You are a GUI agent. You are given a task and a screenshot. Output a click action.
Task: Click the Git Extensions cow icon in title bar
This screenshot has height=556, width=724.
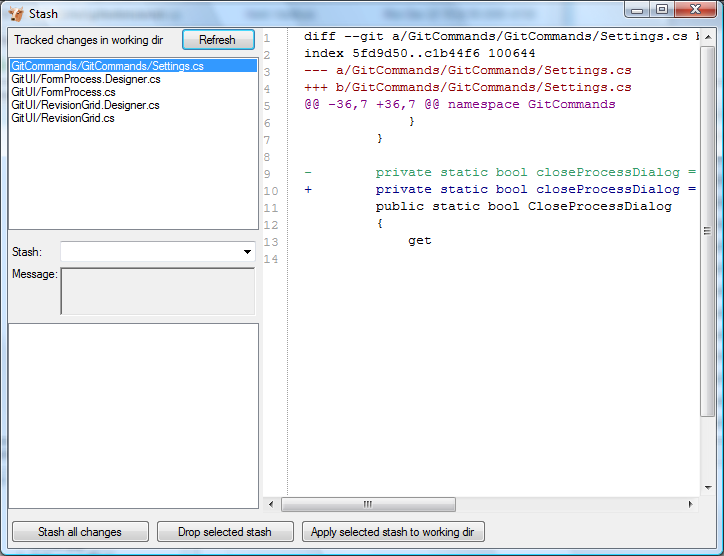pos(16,14)
